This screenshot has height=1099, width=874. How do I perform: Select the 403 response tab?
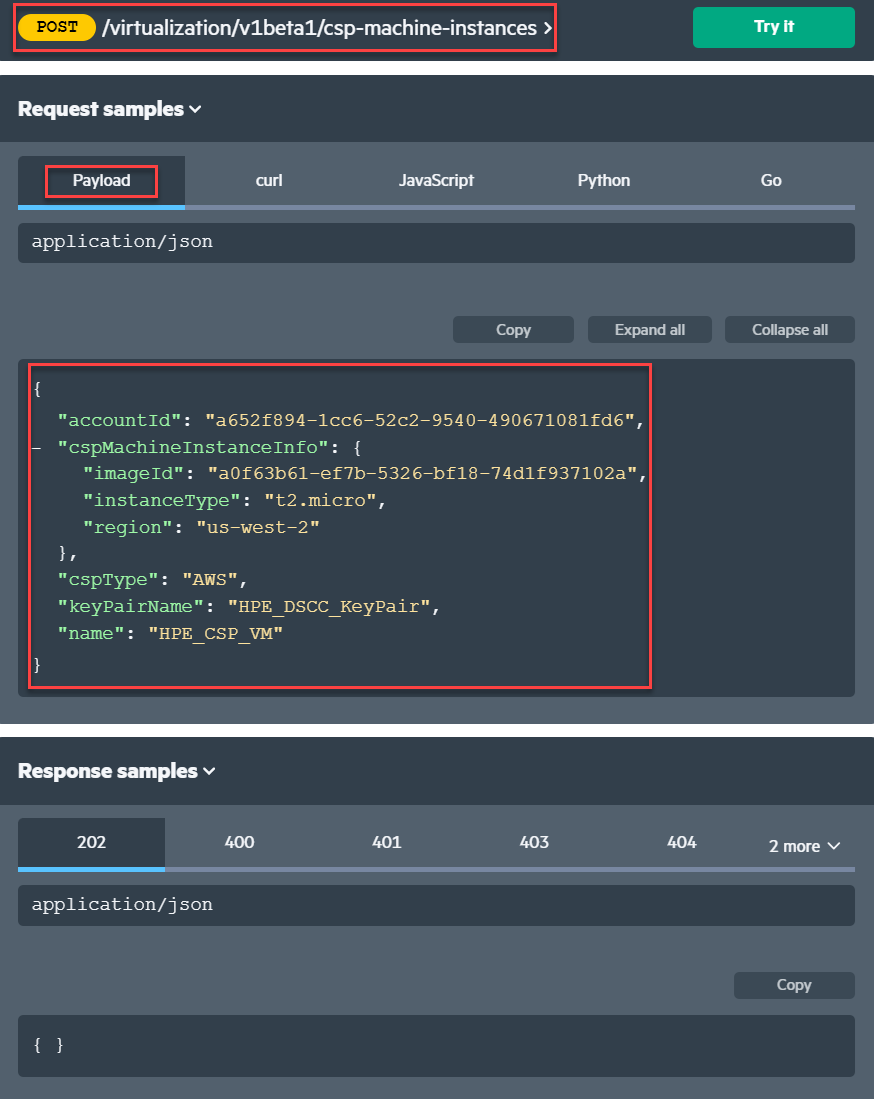coord(534,842)
